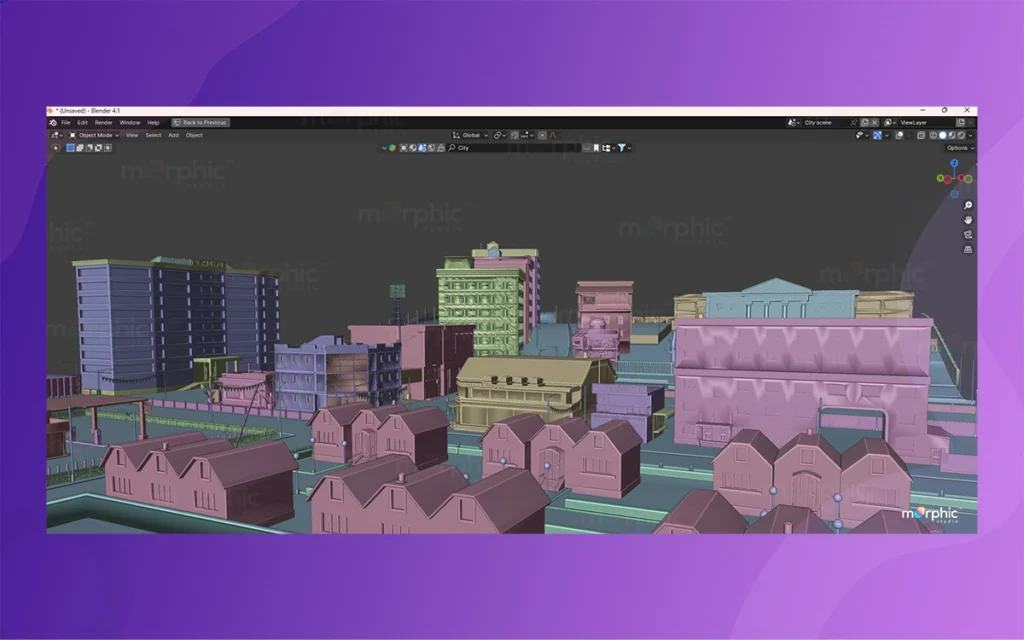Viewport: 1024px width, 640px height.
Task: Toggle X-ray mode
Action: (x=921, y=135)
